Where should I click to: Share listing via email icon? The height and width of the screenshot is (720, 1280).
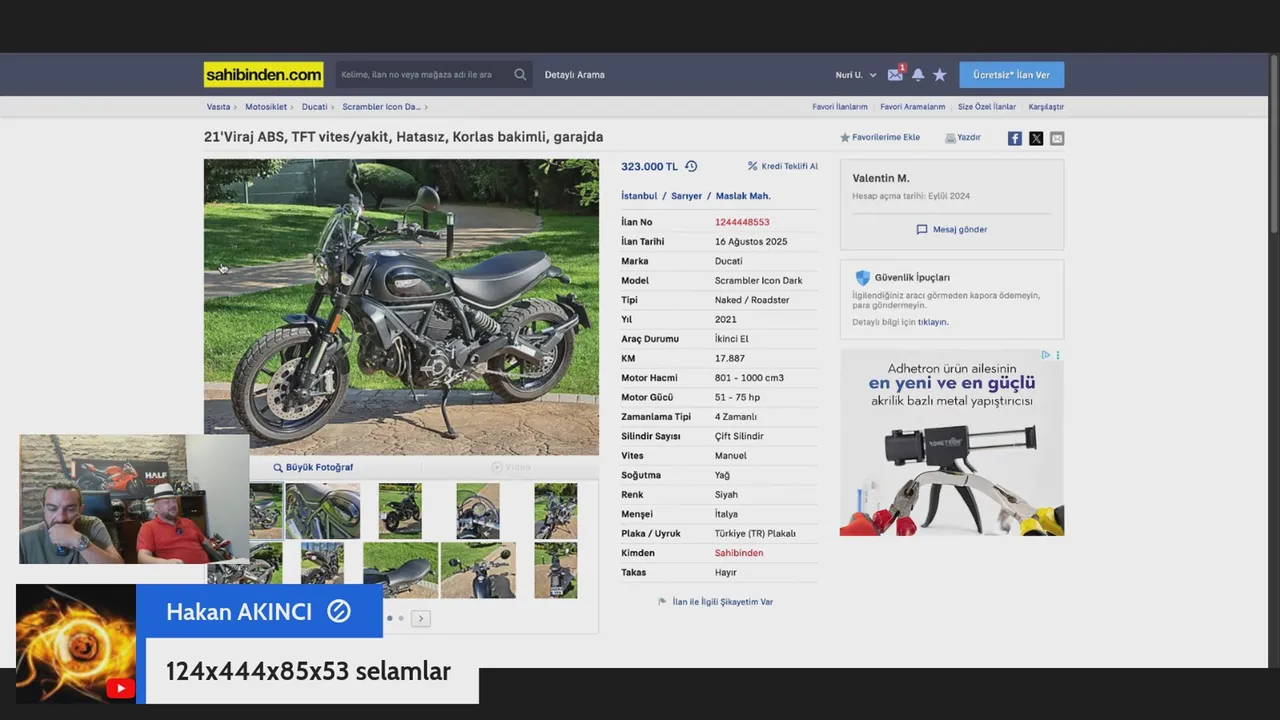pyautogui.click(x=1057, y=138)
